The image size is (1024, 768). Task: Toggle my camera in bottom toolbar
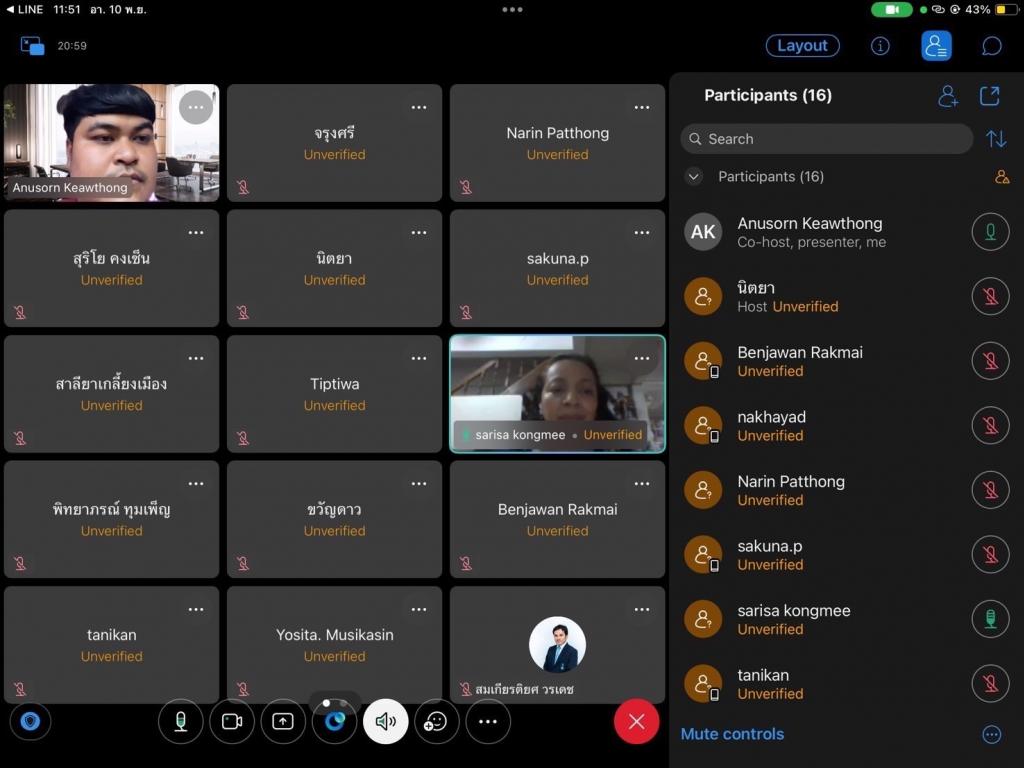(x=232, y=721)
